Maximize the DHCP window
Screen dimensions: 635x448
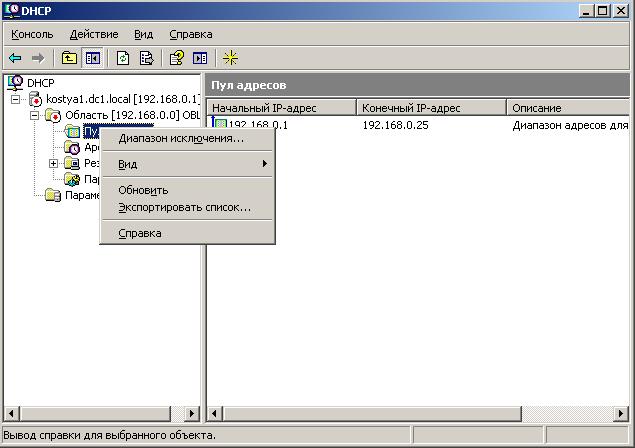pyautogui.click(x=602, y=11)
